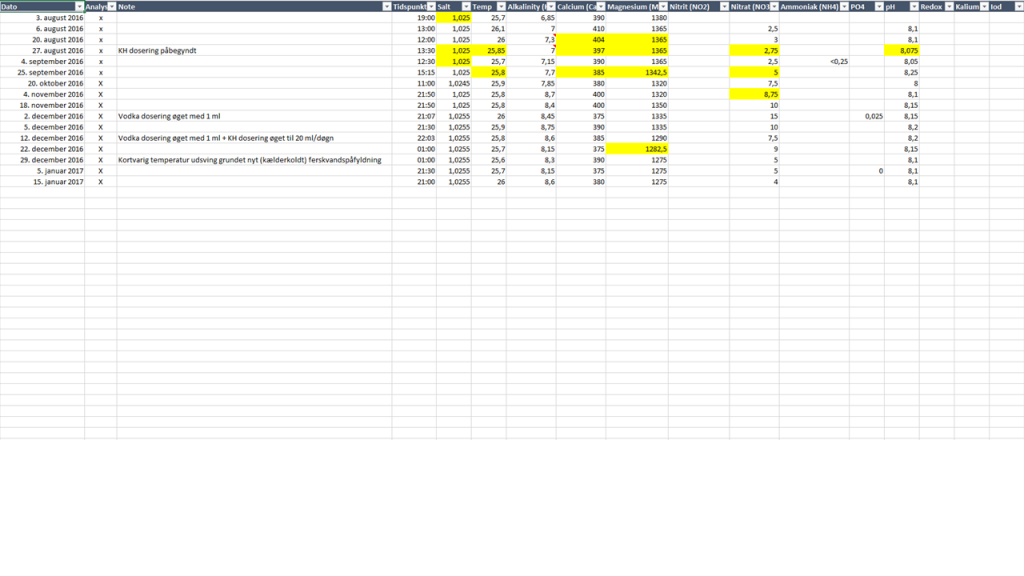Open the Temp column filter dropdown
The image size is (1024, 576).
point(501,7)
